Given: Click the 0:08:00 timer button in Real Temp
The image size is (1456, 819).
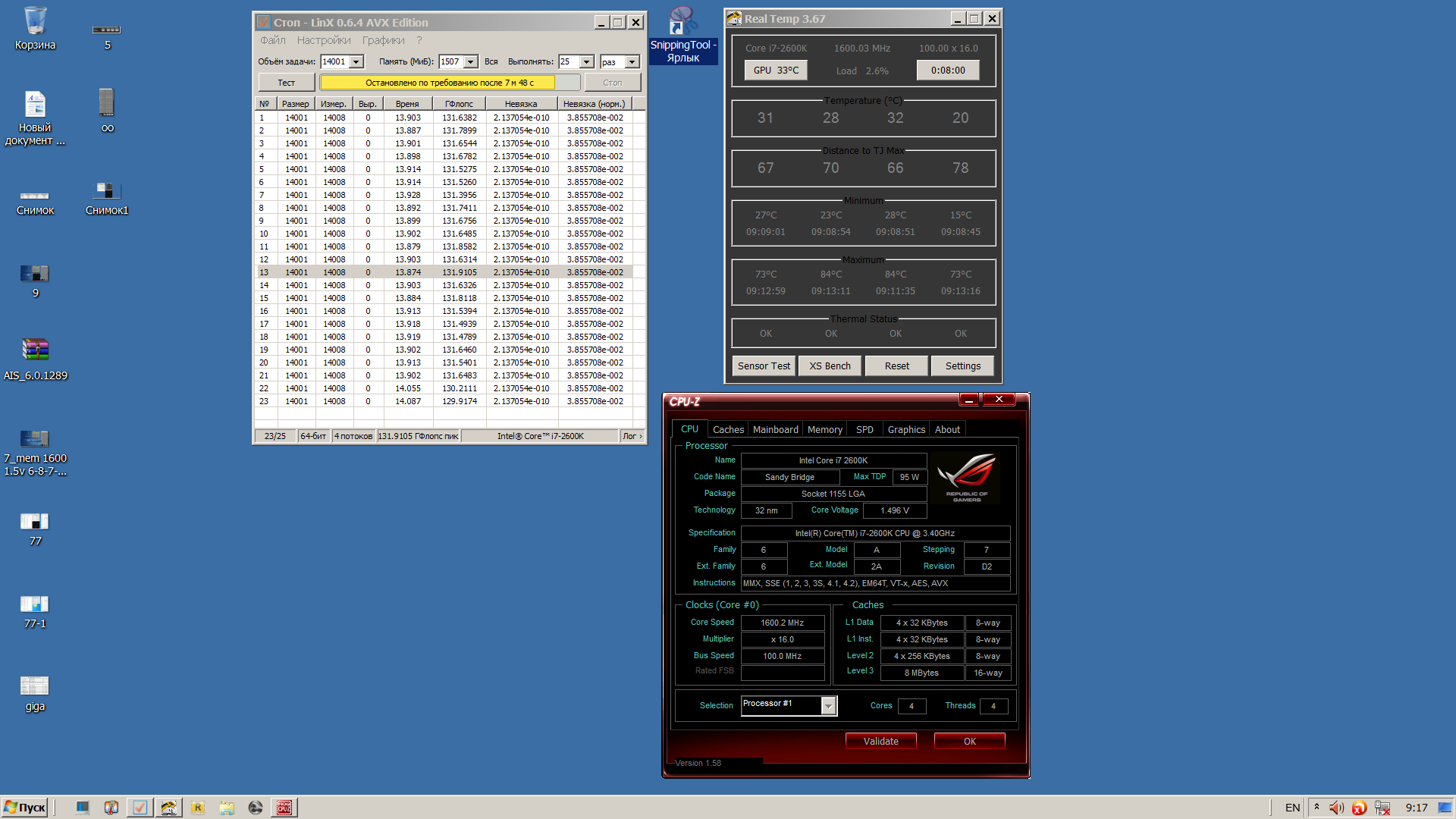Looking at the screenshot, I should coord(948,70).
